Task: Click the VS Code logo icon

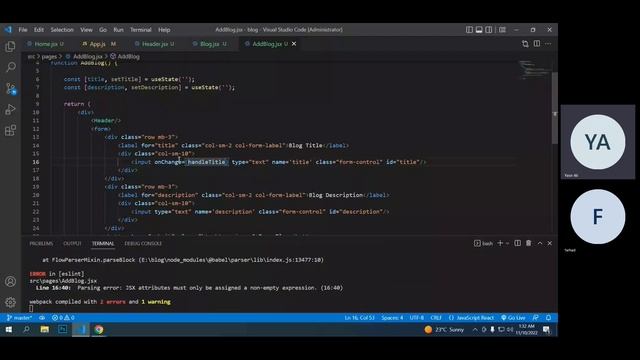Action: click(x=8, y=29)
